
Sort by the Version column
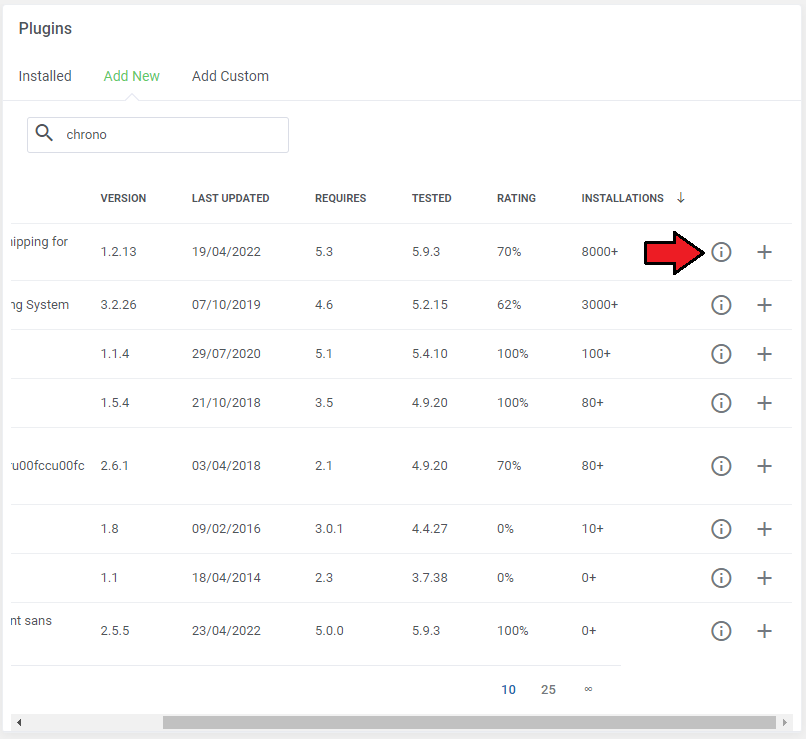(123, 198)
